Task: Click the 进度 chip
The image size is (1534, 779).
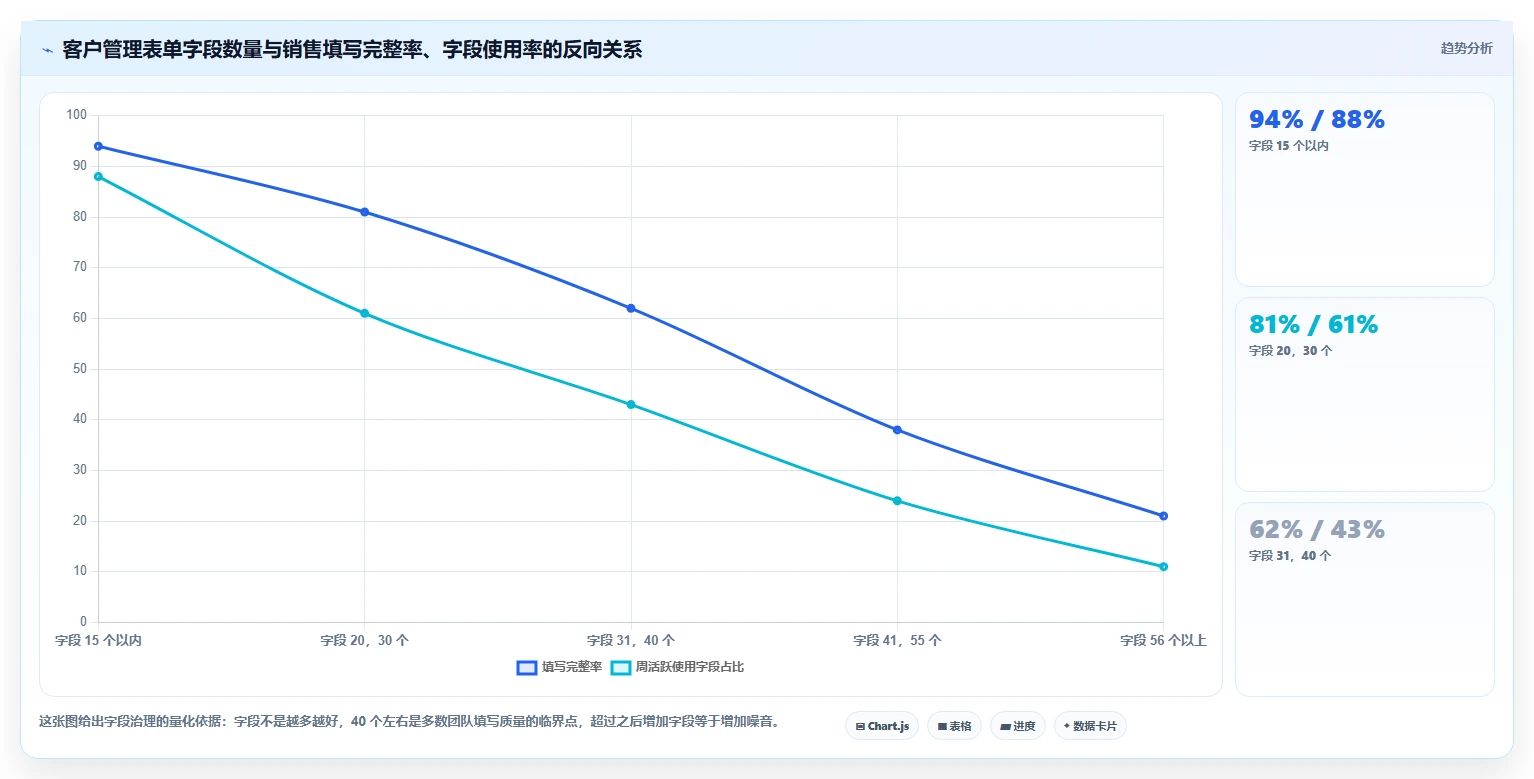Action: (1018, 726)
